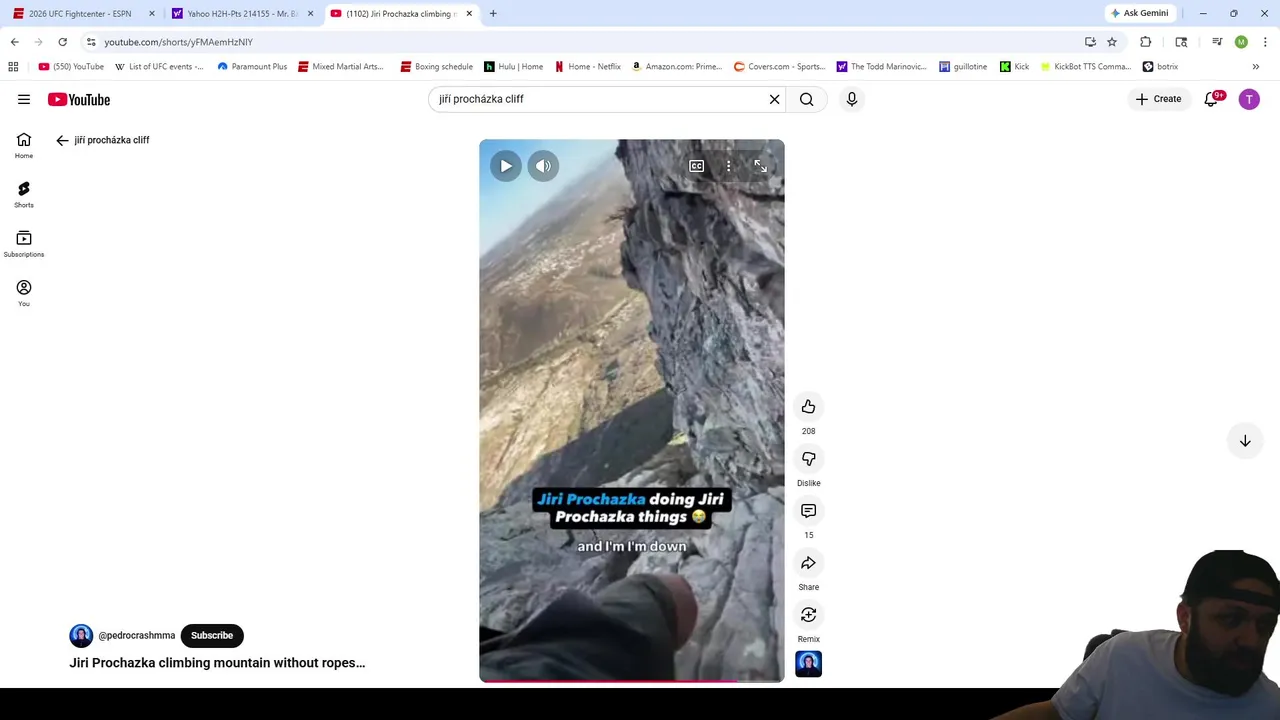Open The Todd Marinovich bookmark
1280x720 pixels.
(x=882, y=67)
